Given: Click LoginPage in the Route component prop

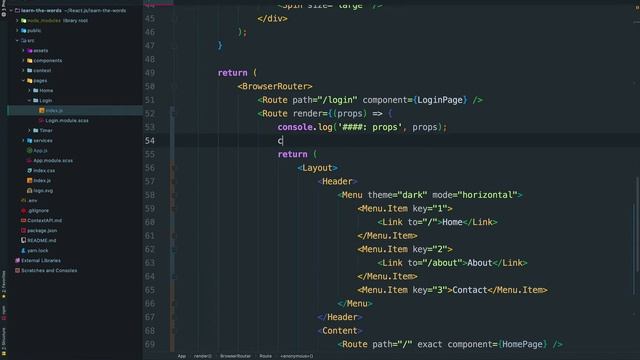Looking at the screenshot, I should pos(440,100).
